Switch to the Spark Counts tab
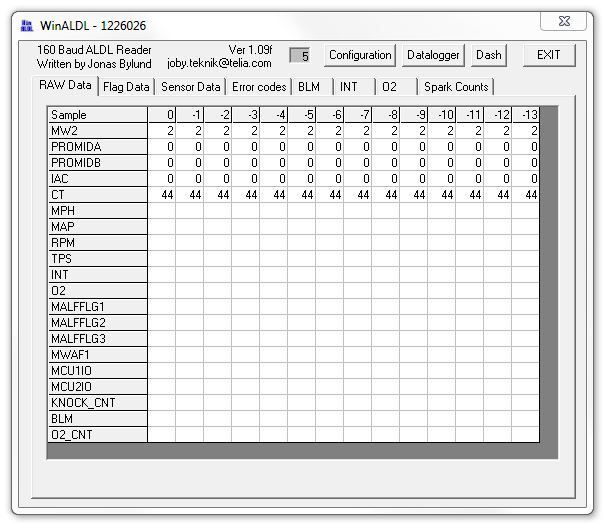 coord(456,87)
